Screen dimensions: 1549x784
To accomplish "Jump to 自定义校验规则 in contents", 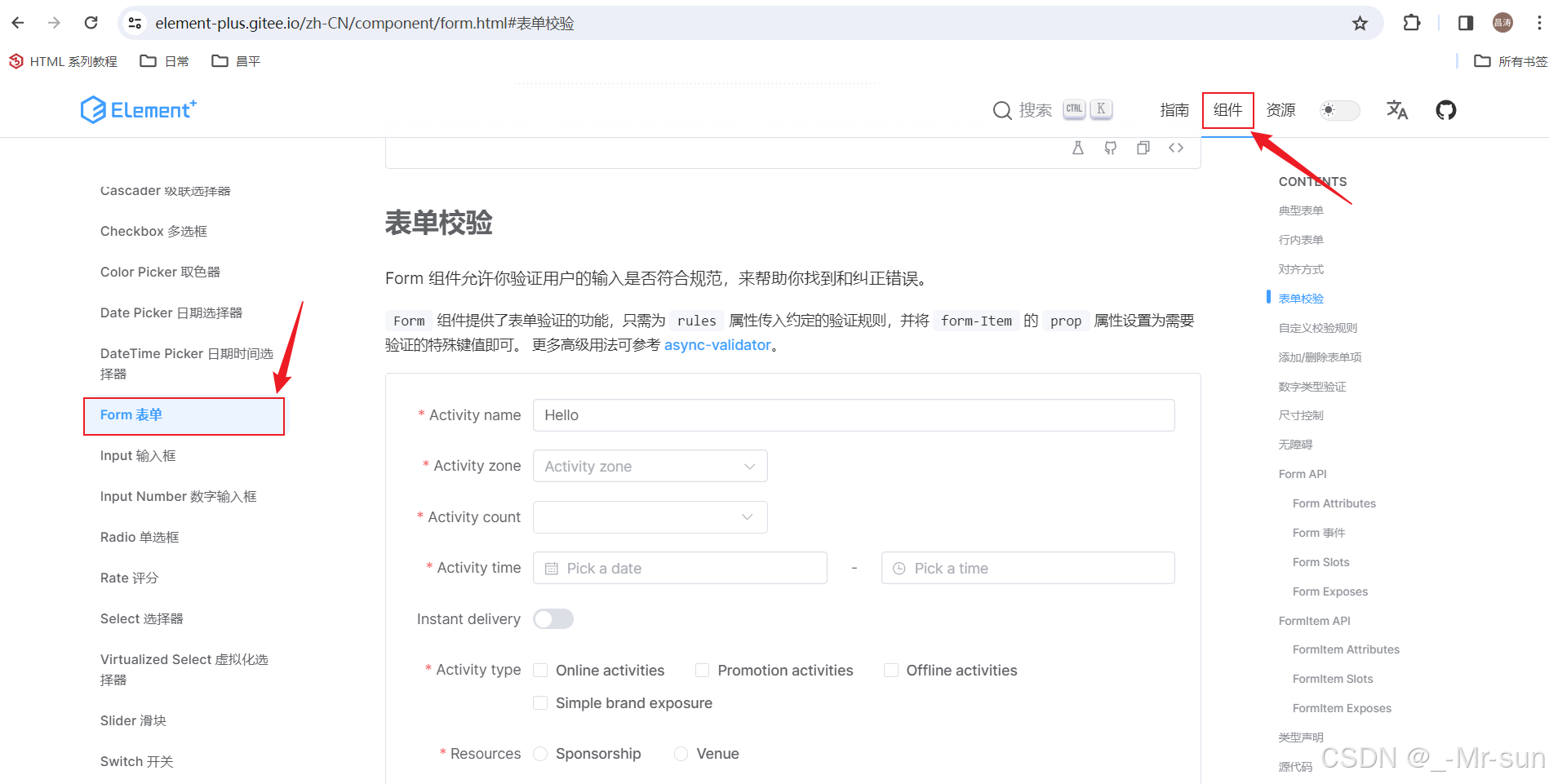I will 1318,328.
